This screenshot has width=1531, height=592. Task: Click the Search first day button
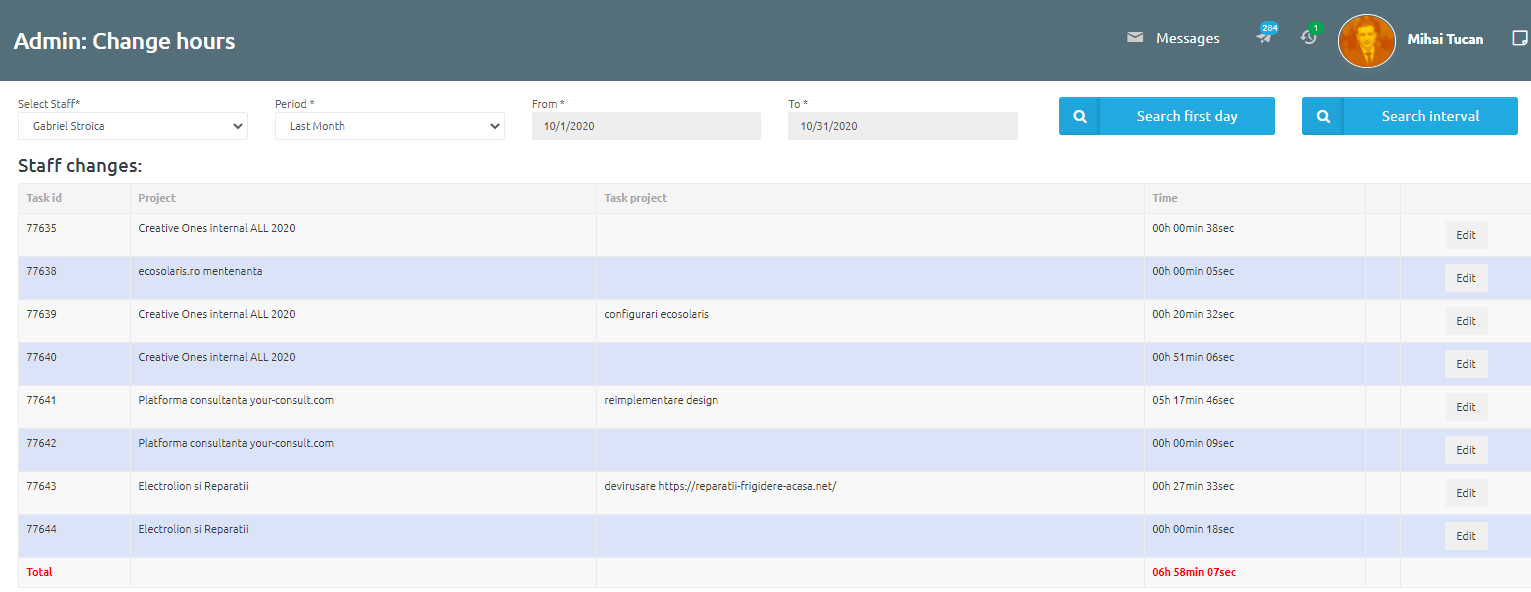click(1167, 116)
